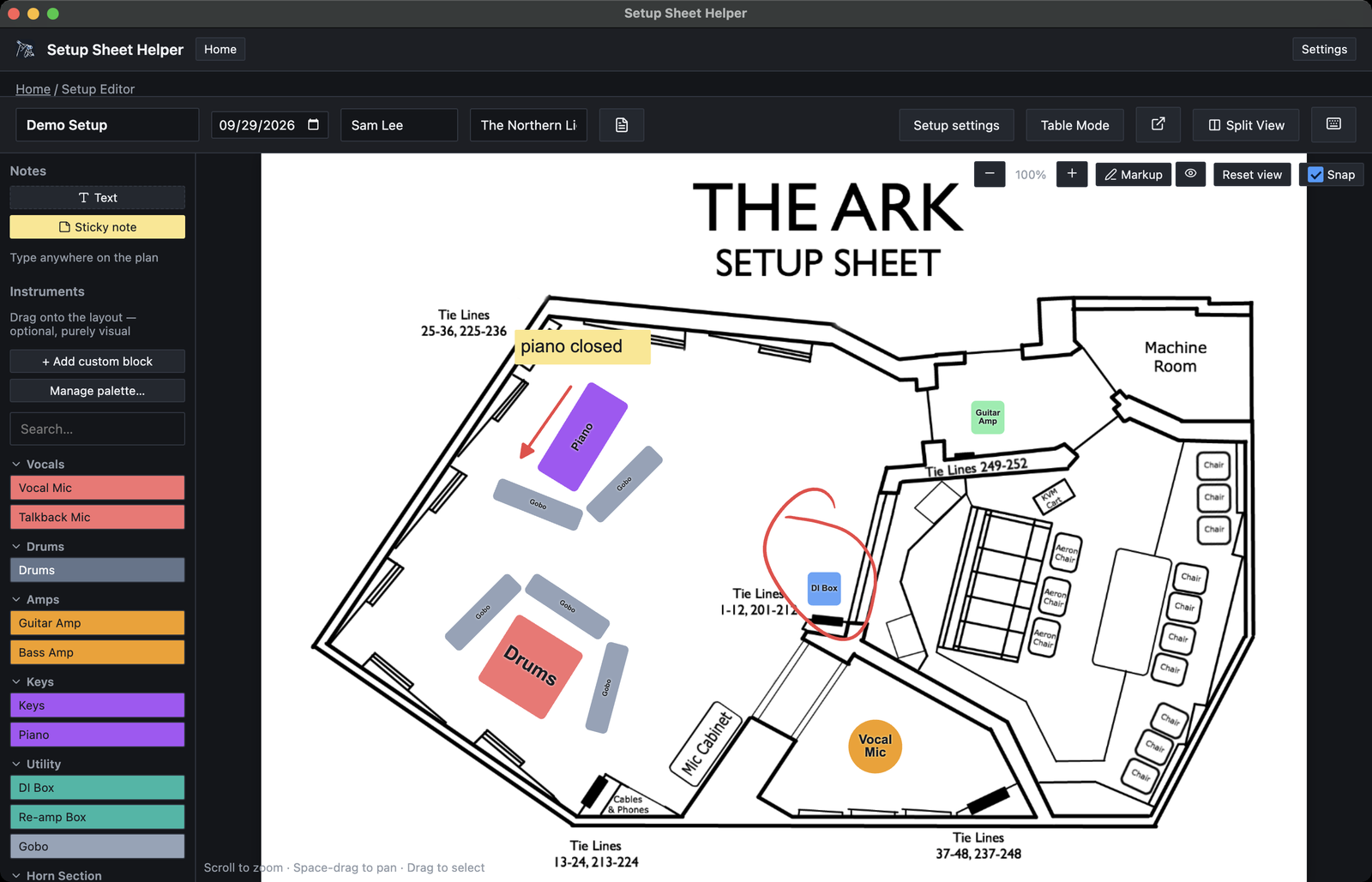Viewport: 1372px width, 882px height.
Task: Open the calendar date picker icon
Action: [314, 124]
